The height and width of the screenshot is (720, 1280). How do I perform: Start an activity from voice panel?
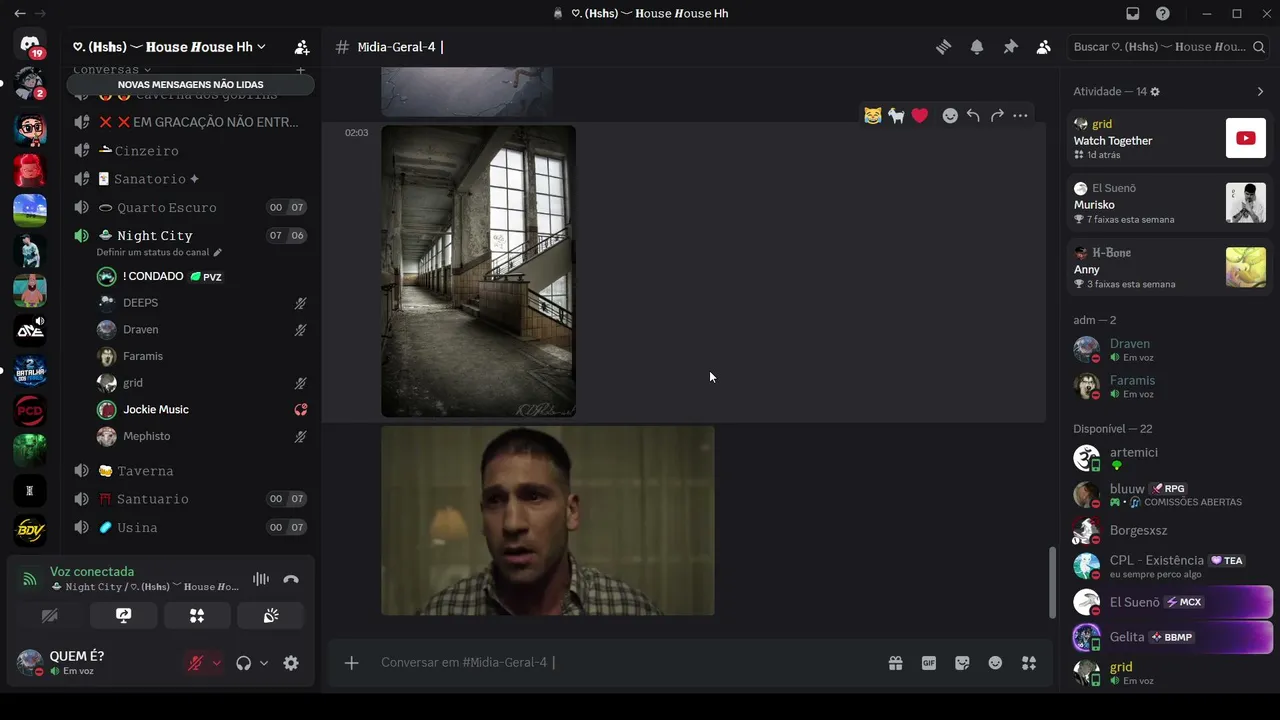coord(197,616)
